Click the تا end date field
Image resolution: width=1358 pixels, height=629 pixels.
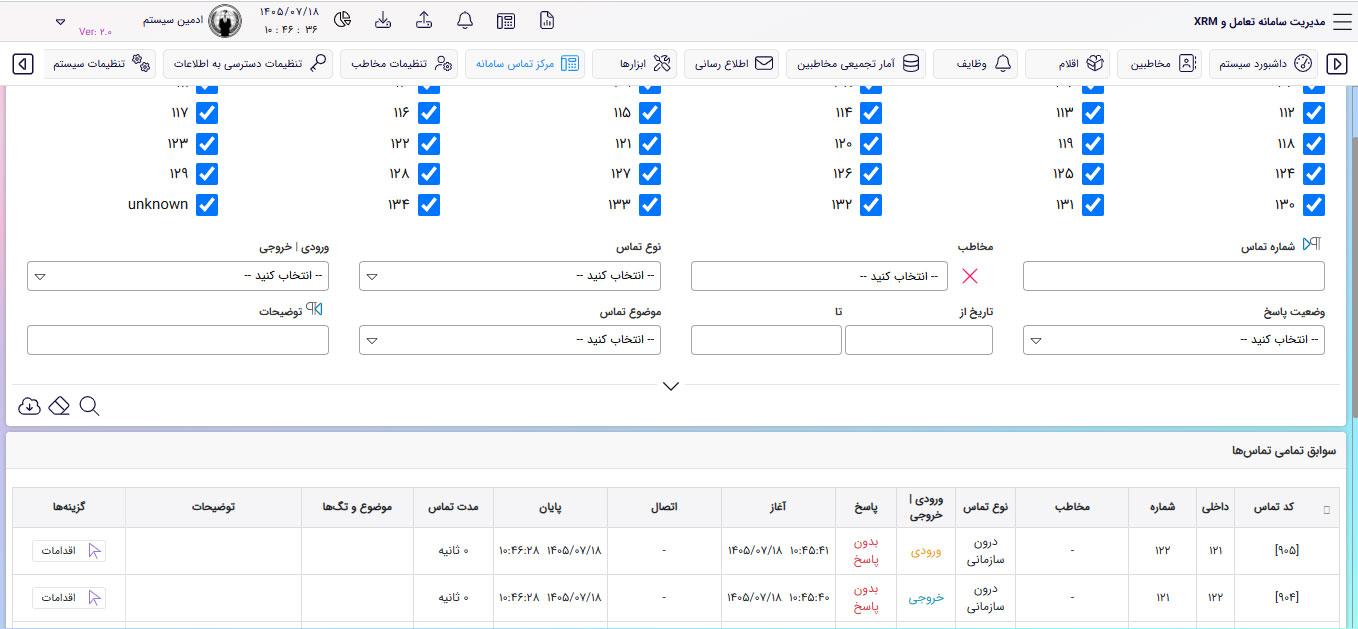coord(766,340)
